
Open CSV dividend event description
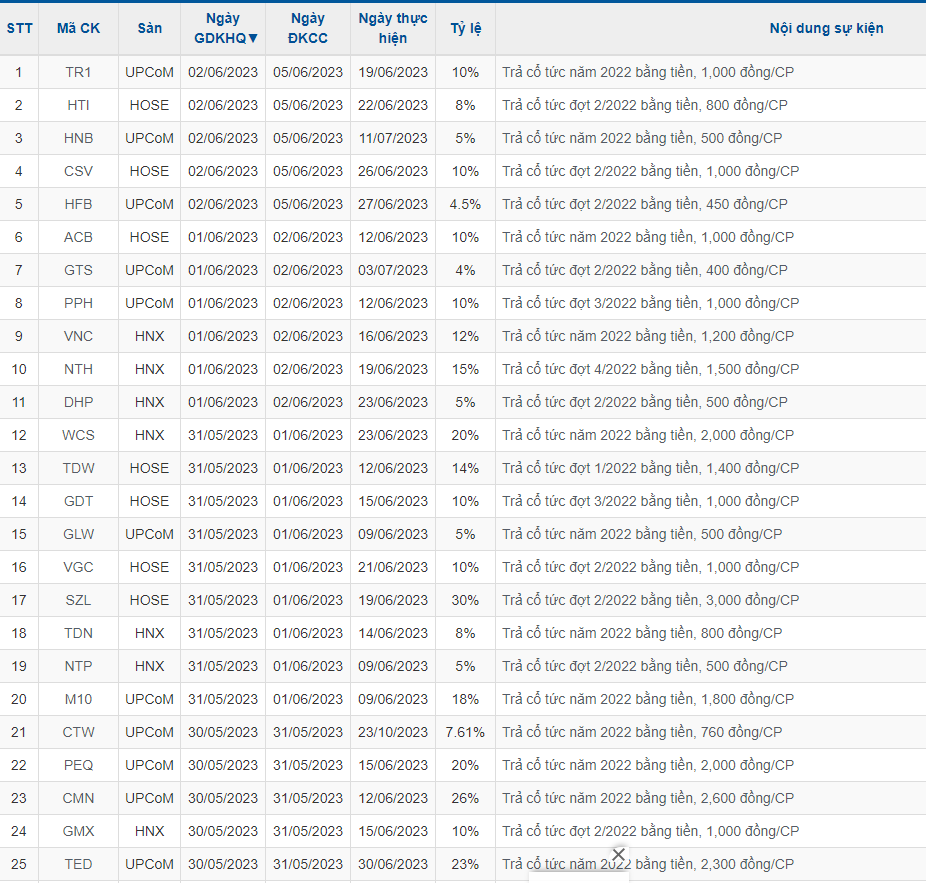(x=650, y=171)
